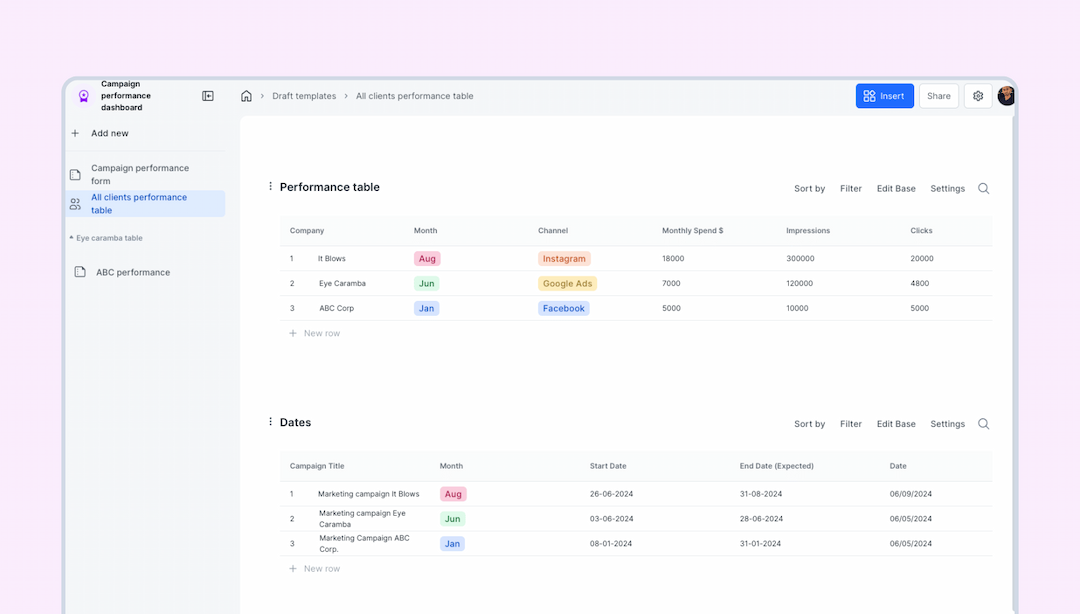Open search in the Dates section
Viewport: 1080px width, 614px height.
point(983,423)
